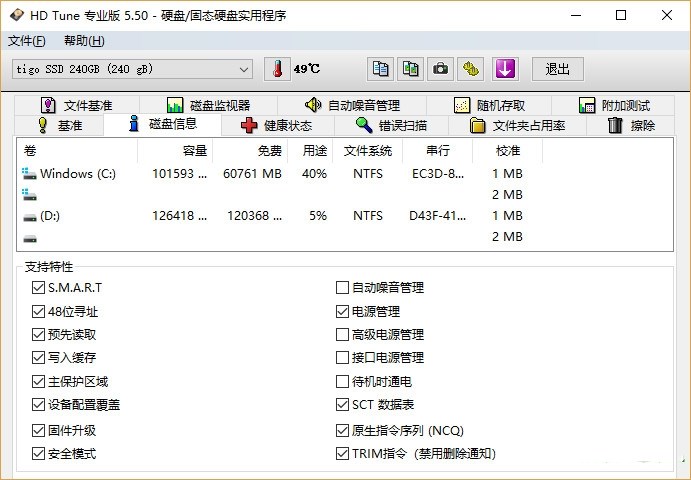Click the 卷 column header
Viewport: 691px width, 480px height.
77,151
